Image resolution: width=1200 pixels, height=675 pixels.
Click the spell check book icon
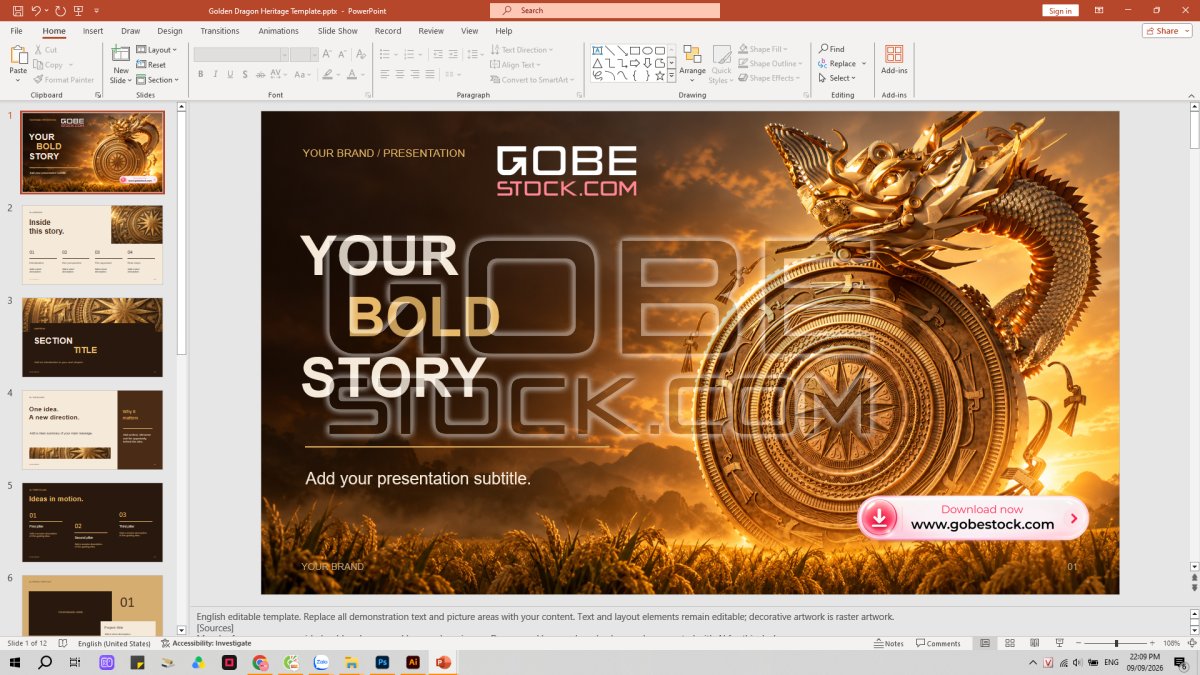tap(62, 643)
